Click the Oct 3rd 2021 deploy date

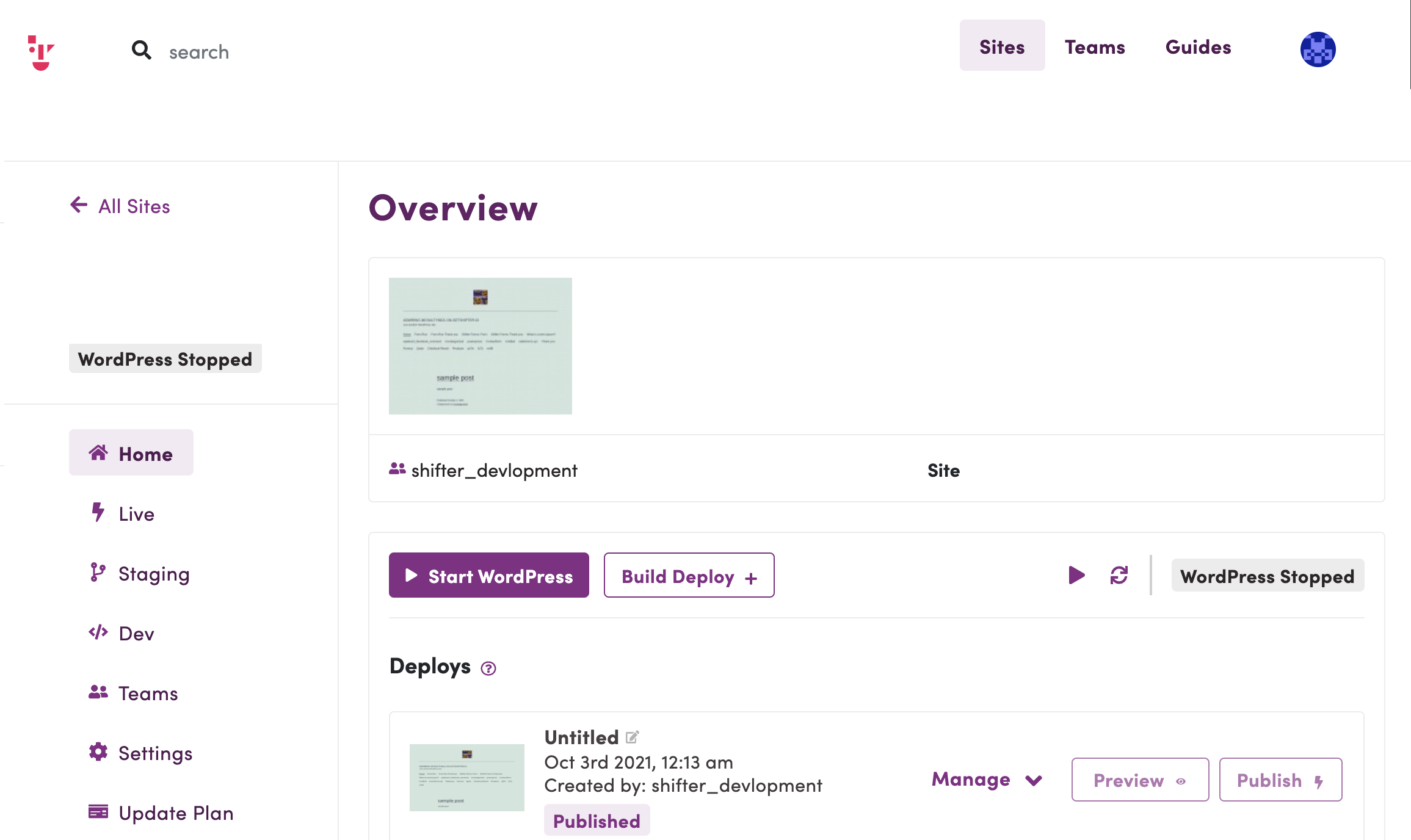click(639, 762)
